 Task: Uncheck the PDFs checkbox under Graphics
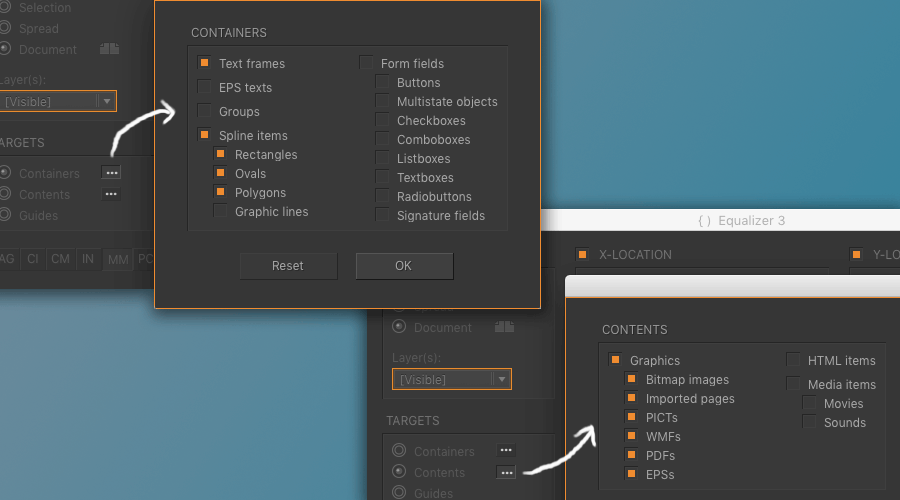tap(631, 455)
